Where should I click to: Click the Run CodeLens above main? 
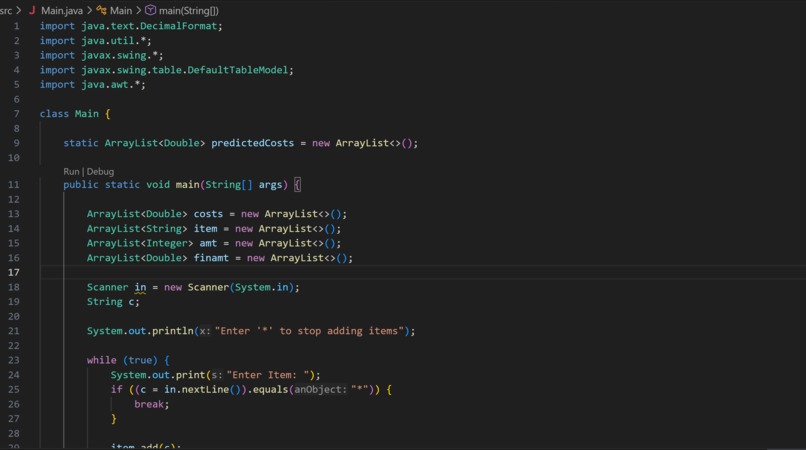pyautogui.click(x=71, y=171)
